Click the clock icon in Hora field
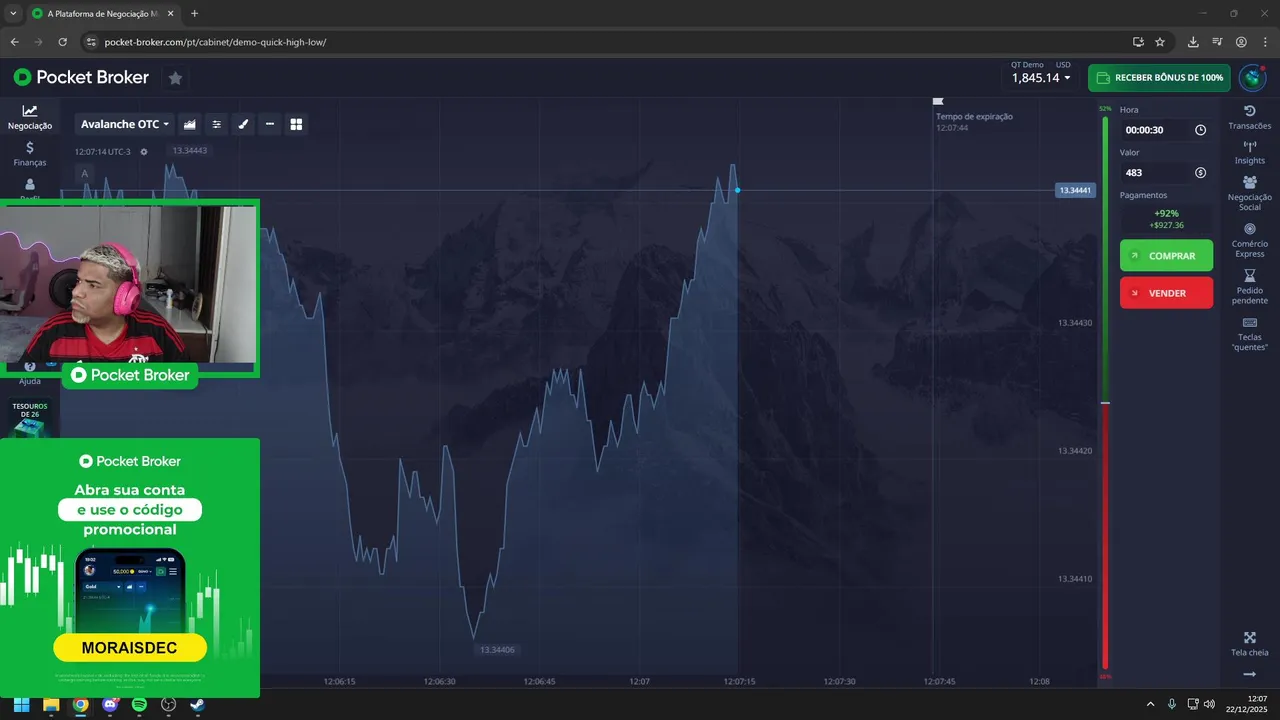 [1200, 130]
